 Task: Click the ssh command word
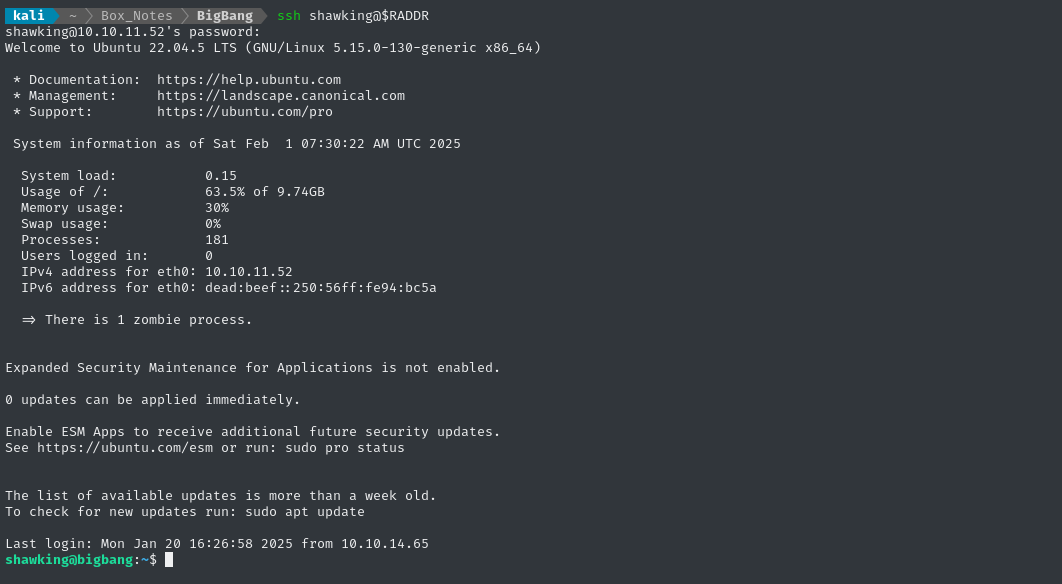coord(289,16)
